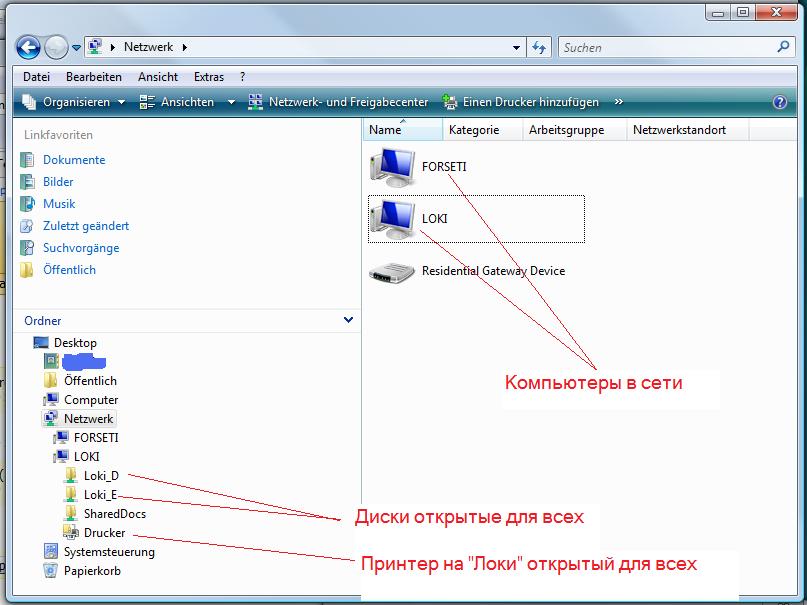
Task: Sort by the Netzwerkstandort column header
Action: 688,130
